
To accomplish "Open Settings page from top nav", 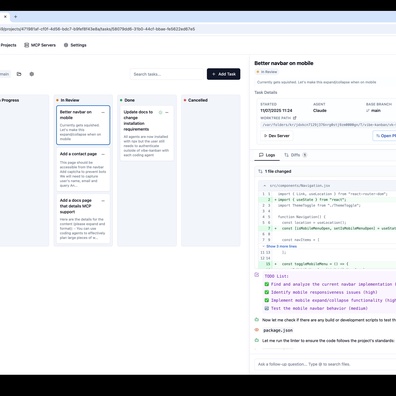I will click(x=75, y=45).
